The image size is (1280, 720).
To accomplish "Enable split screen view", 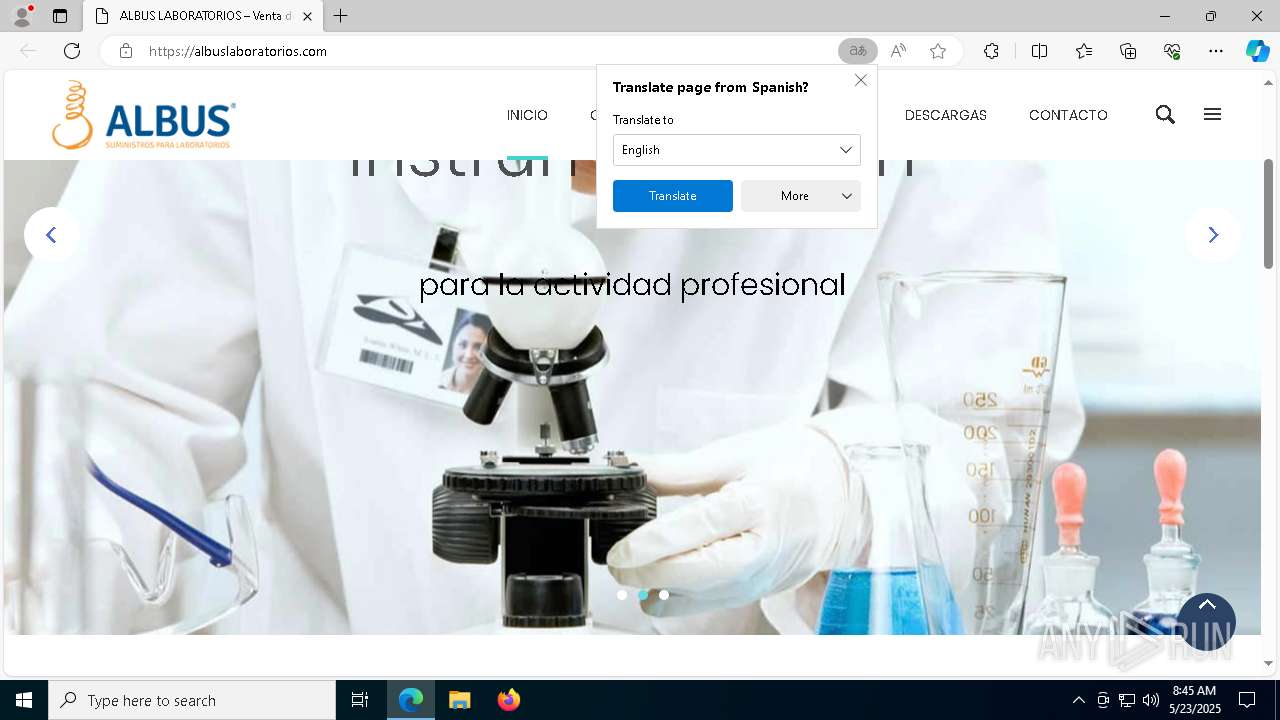I will [x=1039, y=51].
